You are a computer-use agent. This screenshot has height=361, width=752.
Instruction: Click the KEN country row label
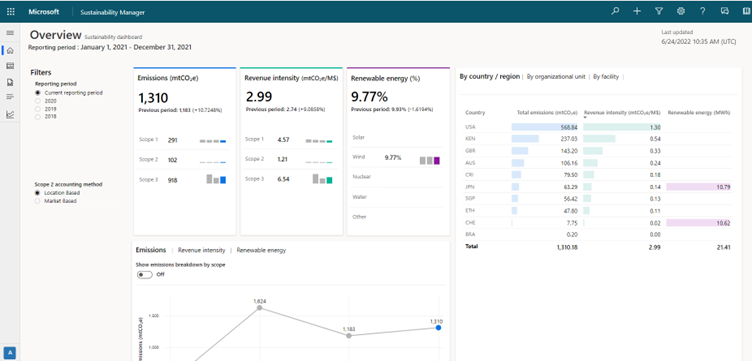click(470, 139)
